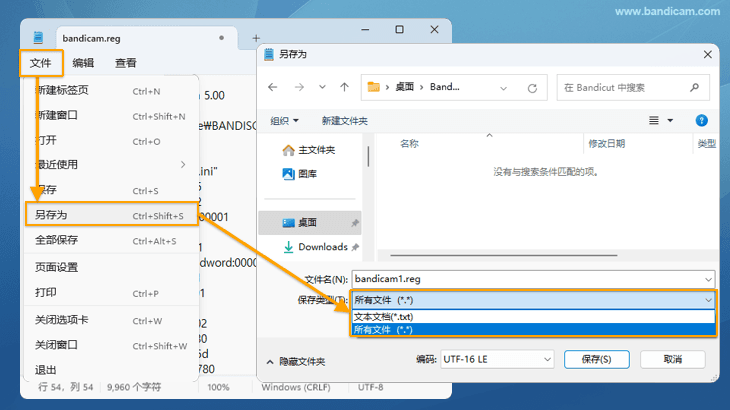Select 新建标签页 menu item
The image size is (730, 410).
(x=111, y=91)
